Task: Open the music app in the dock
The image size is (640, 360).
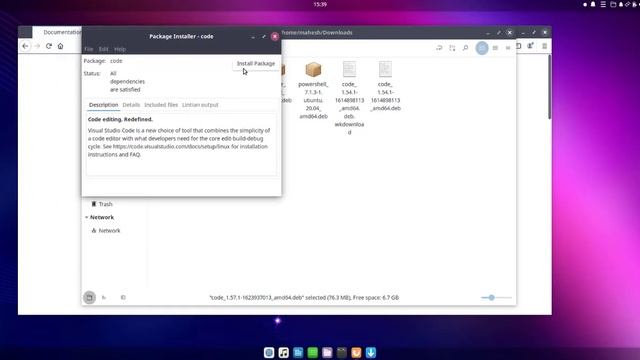Action: [284, 352]
